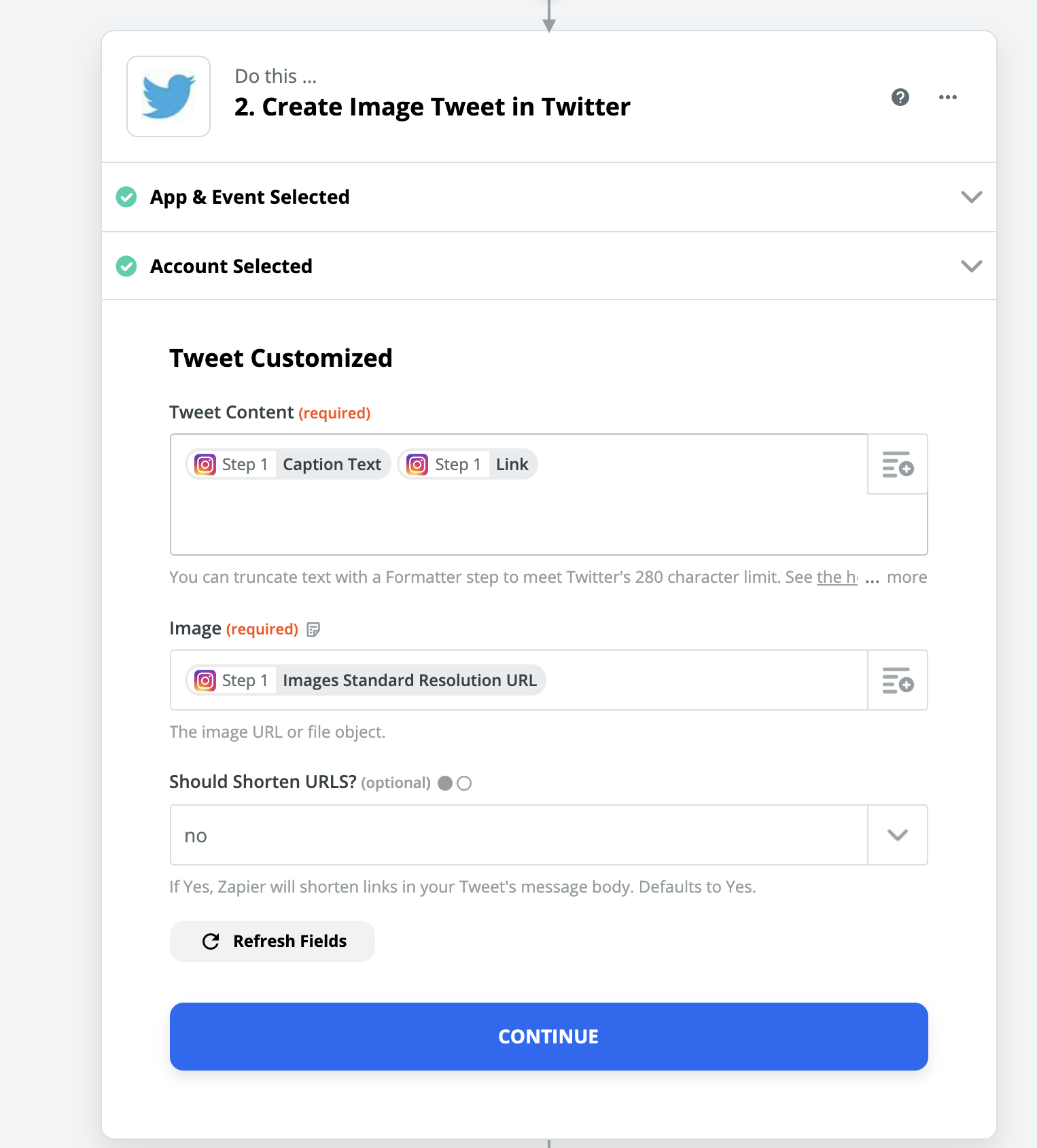Open the Should Shorten URLS dropdown
The width and height of the screenshot is (1037, 1148).
coord(898,835)
